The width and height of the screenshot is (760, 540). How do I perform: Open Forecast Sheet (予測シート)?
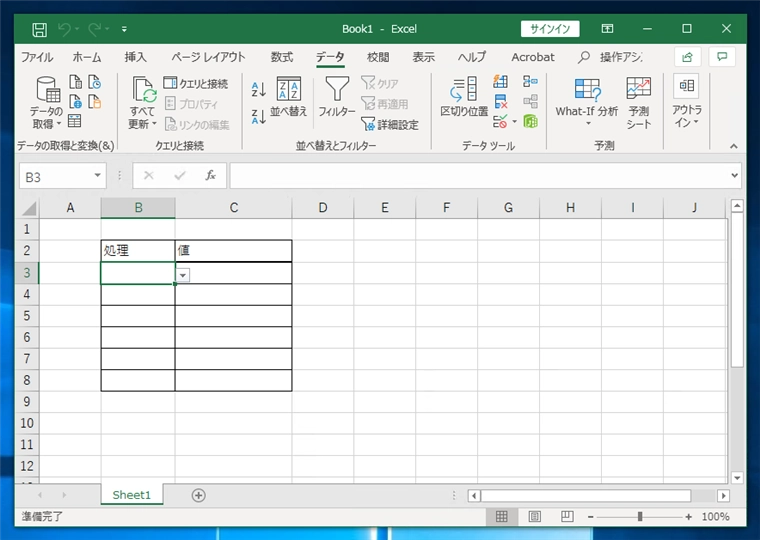pyautogui.click(x=638, y=102)
